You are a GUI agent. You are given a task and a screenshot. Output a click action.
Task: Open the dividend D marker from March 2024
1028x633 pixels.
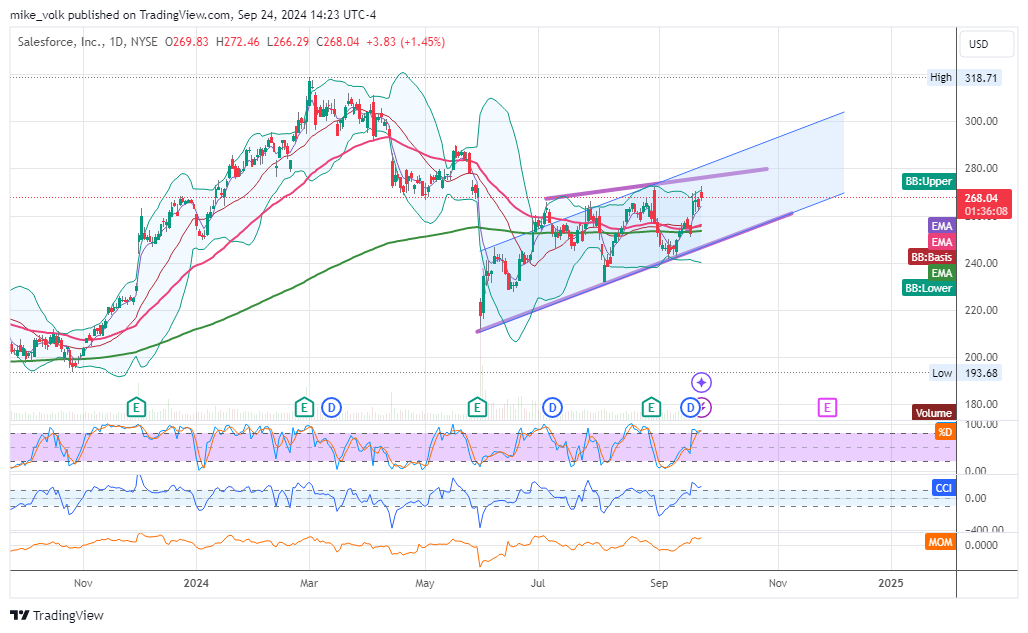[x=331, y=408]
